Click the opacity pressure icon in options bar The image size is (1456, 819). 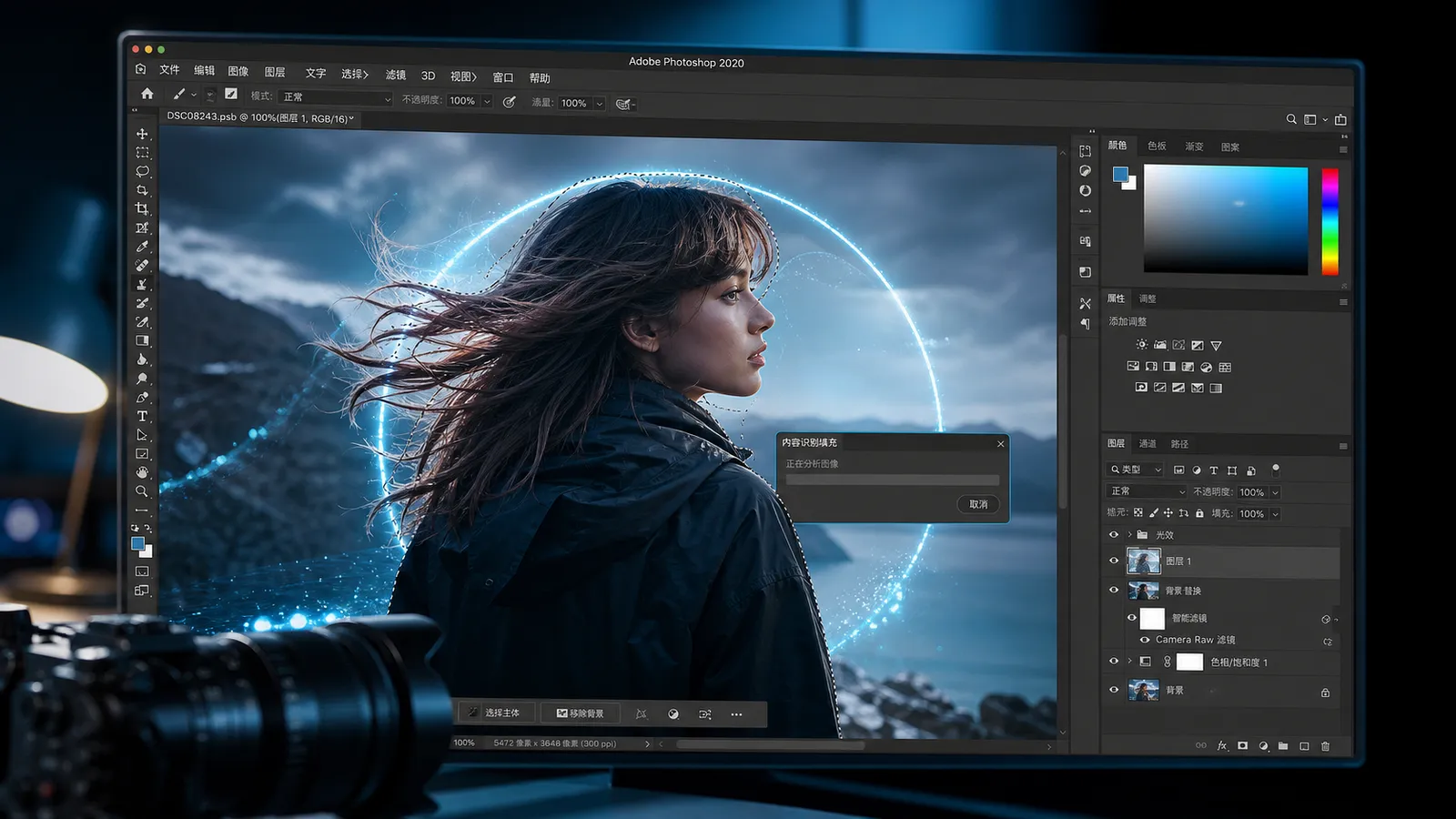point(510,102)
